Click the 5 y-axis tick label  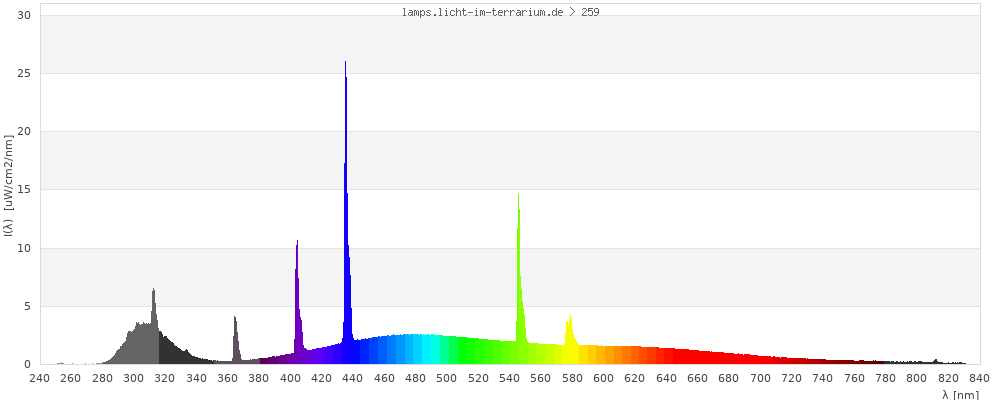pyautogui.click(x=28, y=307)
